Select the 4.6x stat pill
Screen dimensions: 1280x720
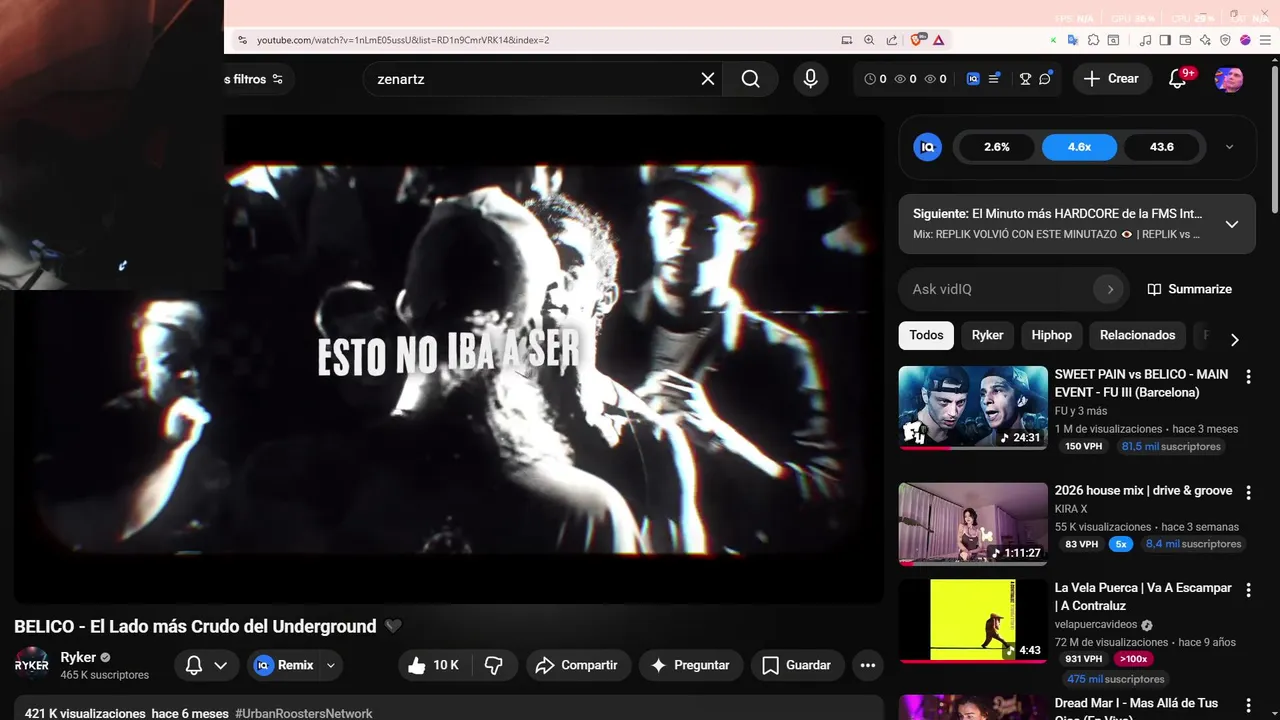[x=1079, y=147]
